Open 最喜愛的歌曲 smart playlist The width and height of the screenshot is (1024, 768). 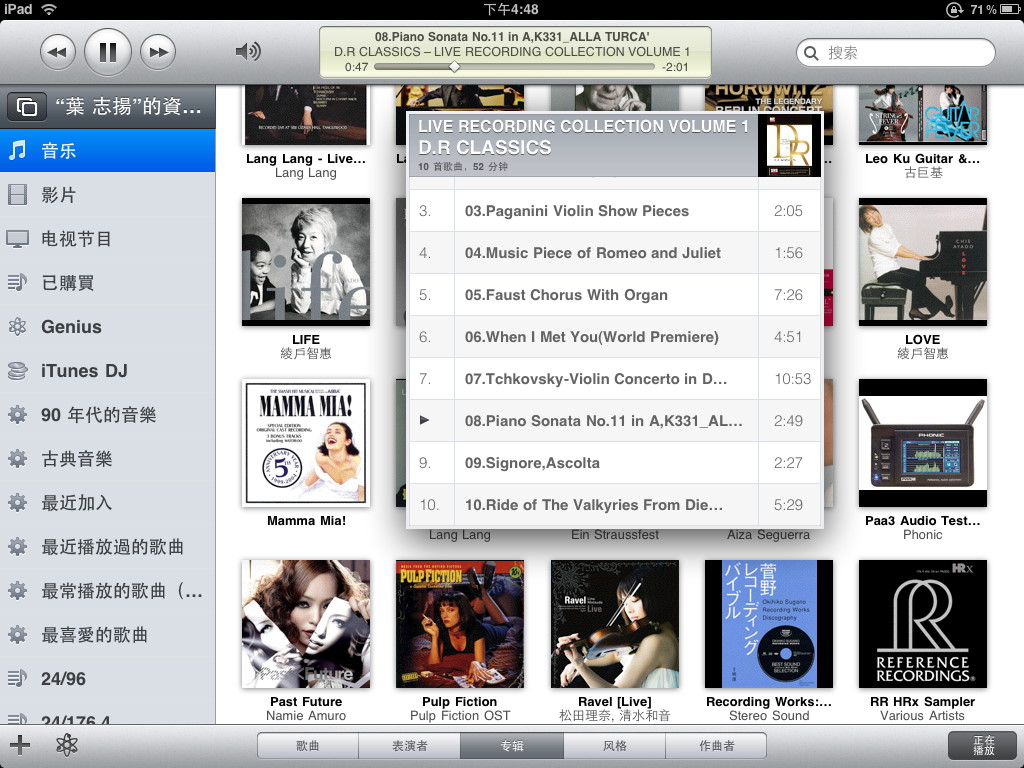click(x=108, y=635)
